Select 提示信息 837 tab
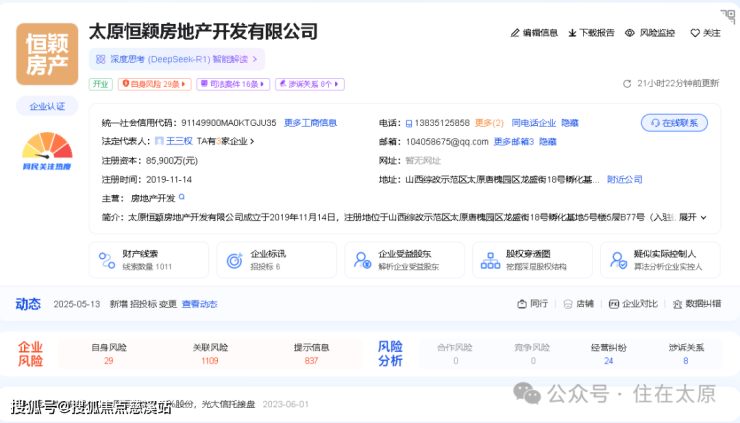 tap(311, 354)
